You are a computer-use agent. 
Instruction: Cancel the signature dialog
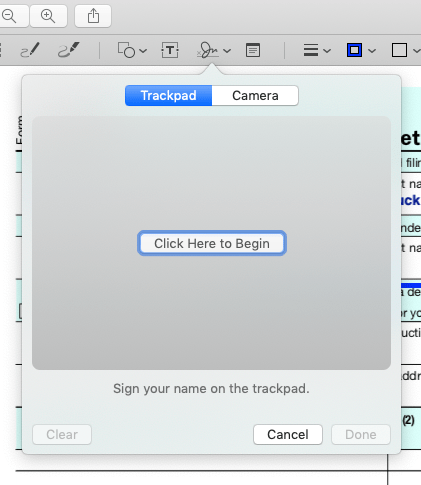point(288,434)
